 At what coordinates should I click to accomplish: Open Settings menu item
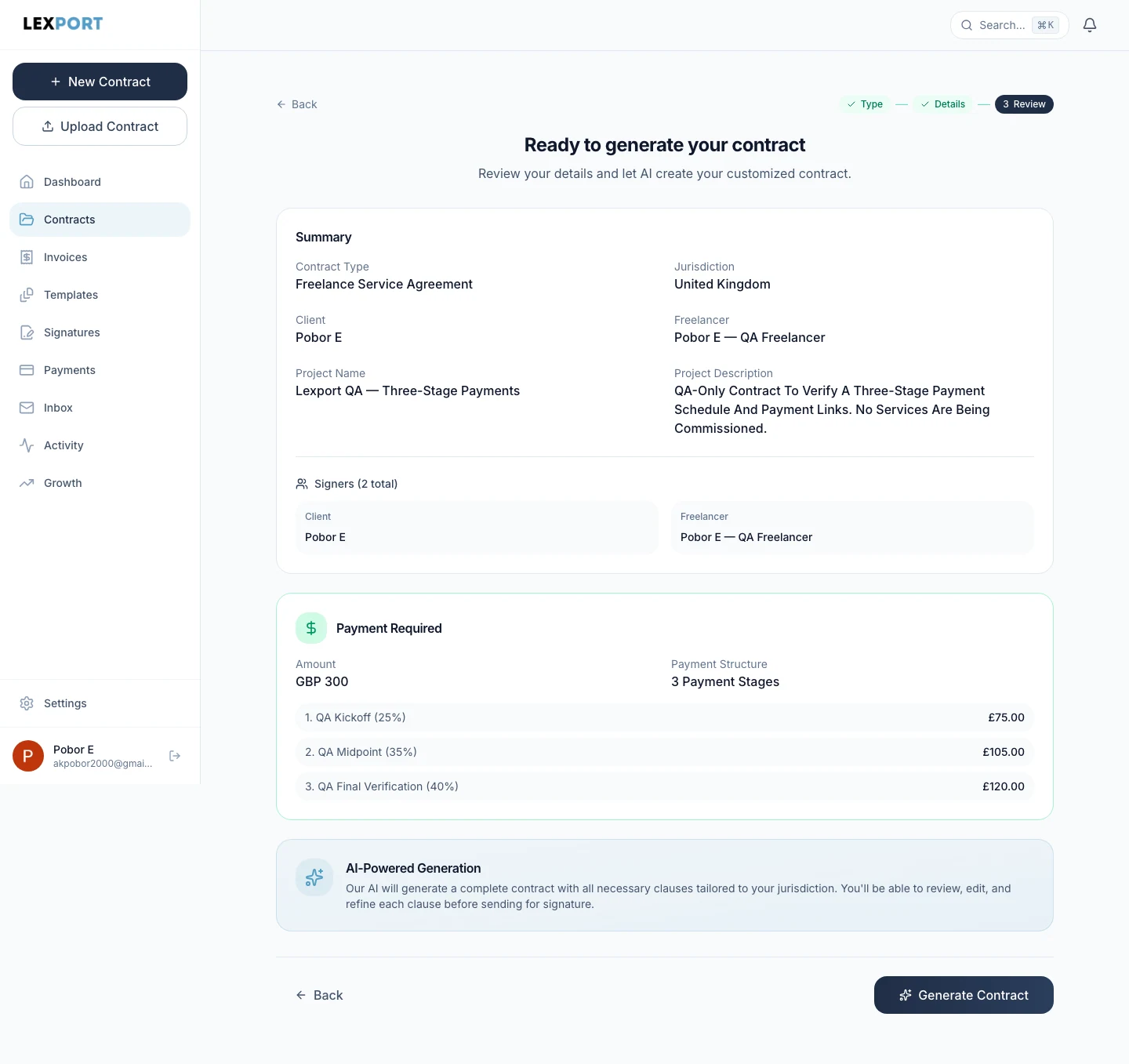[100, 703]
